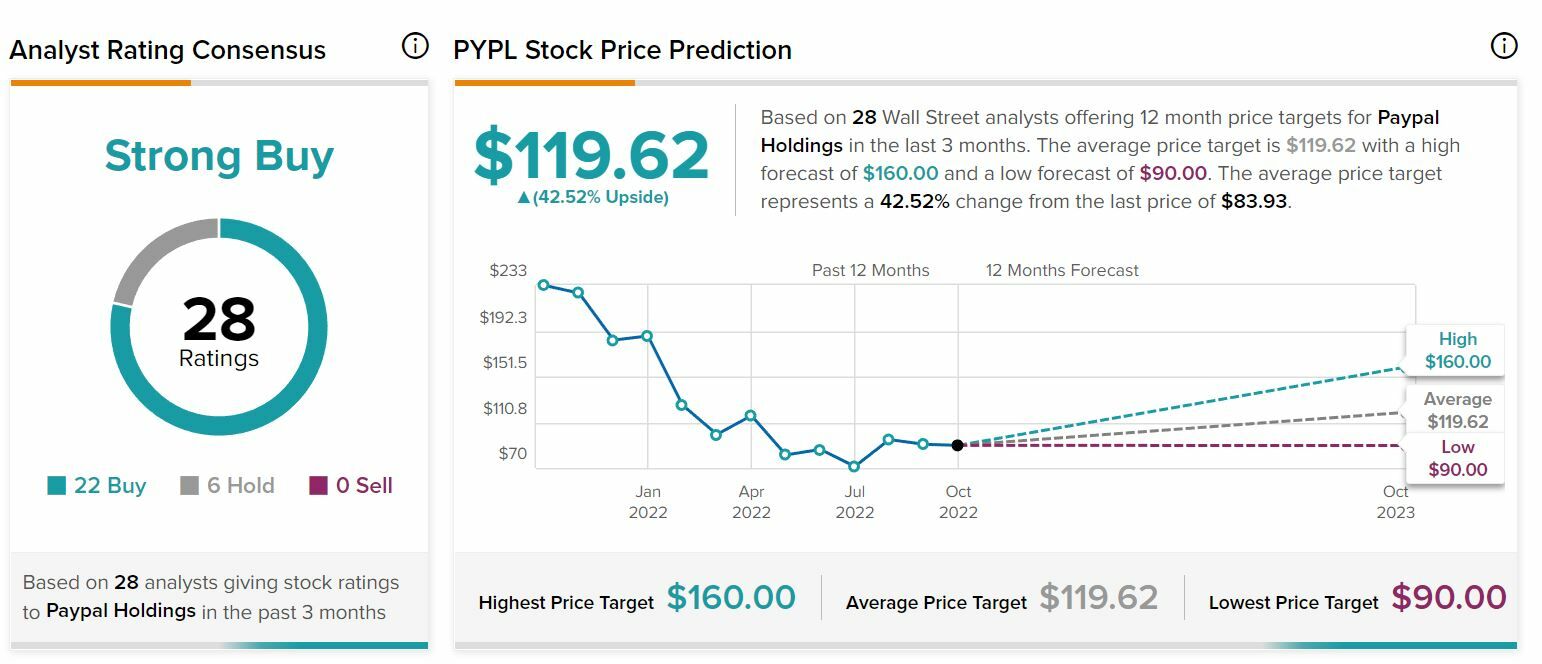Click the Average $119.62 forecast label
The image size is (1542, 664).
pyautogui.click(x=1457, y=411)
